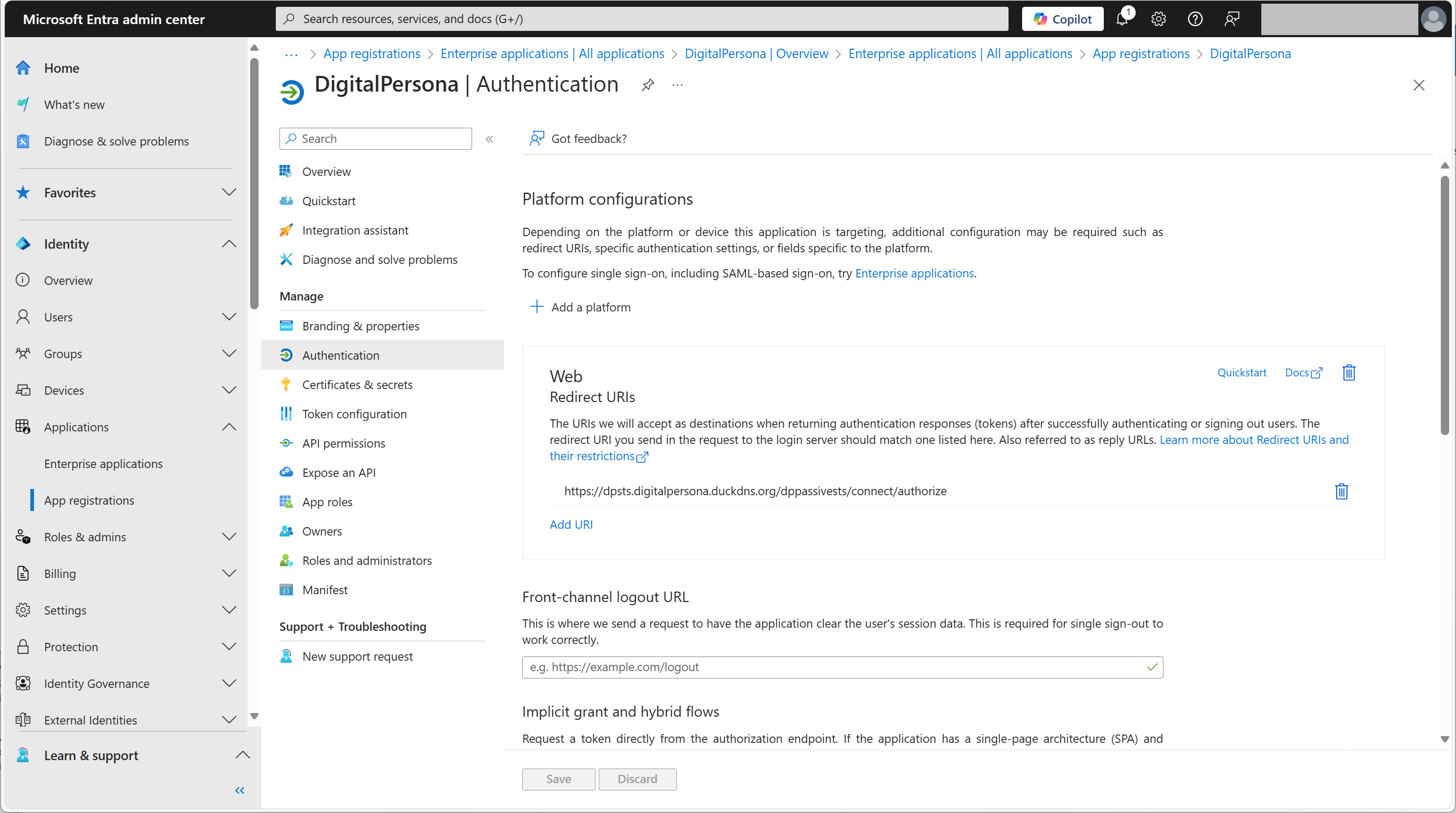The height and width of the screenshot is (813, 1456).
Task: Click the Expose an API cloud icon
Action: pyautogui.click(x=286, y=472)
